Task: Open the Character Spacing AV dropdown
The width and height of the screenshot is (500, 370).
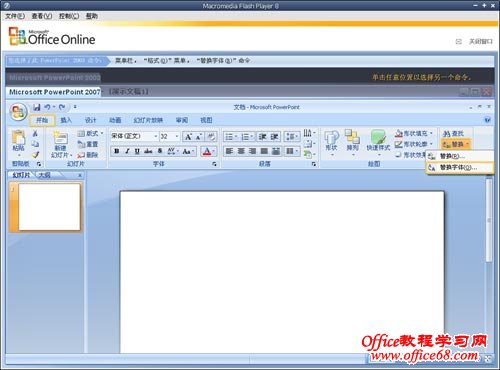Action: [173, 151]
